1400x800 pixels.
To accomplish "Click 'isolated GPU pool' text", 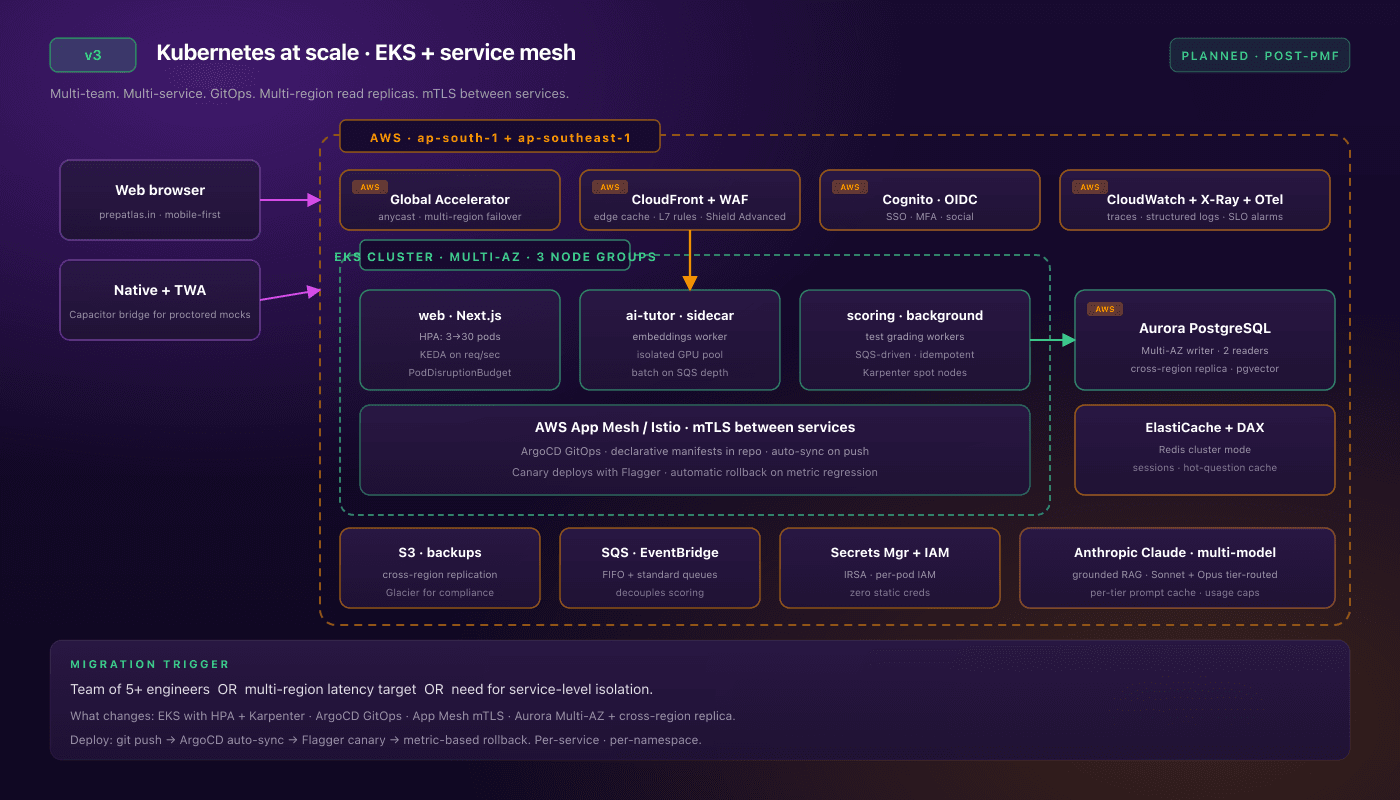I will [x=680, y=354].
